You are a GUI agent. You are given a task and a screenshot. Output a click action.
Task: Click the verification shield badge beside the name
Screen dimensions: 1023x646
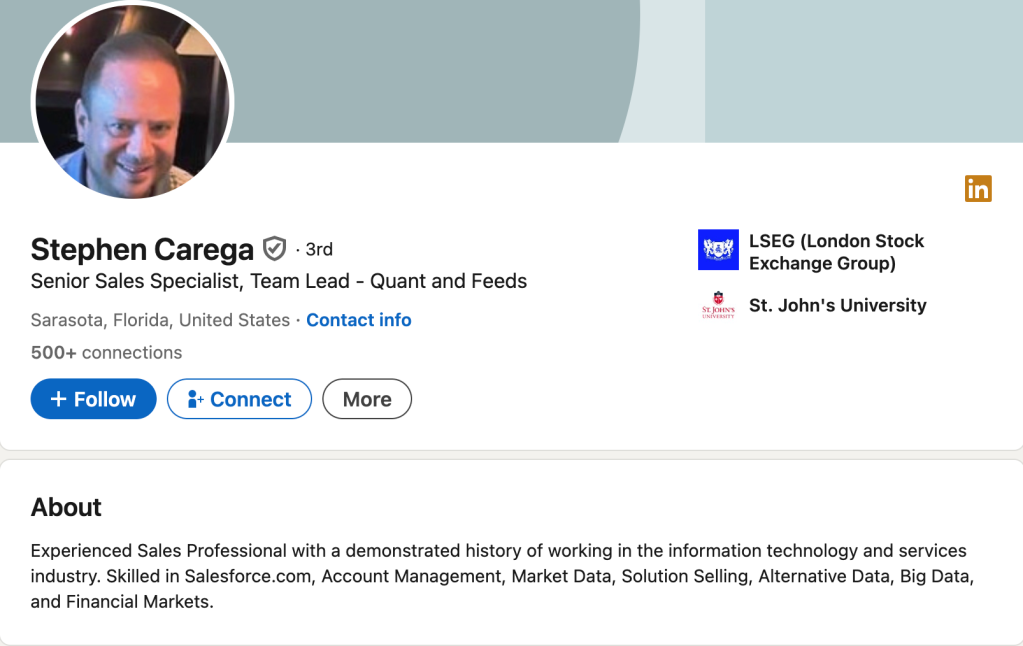(274, 249)
